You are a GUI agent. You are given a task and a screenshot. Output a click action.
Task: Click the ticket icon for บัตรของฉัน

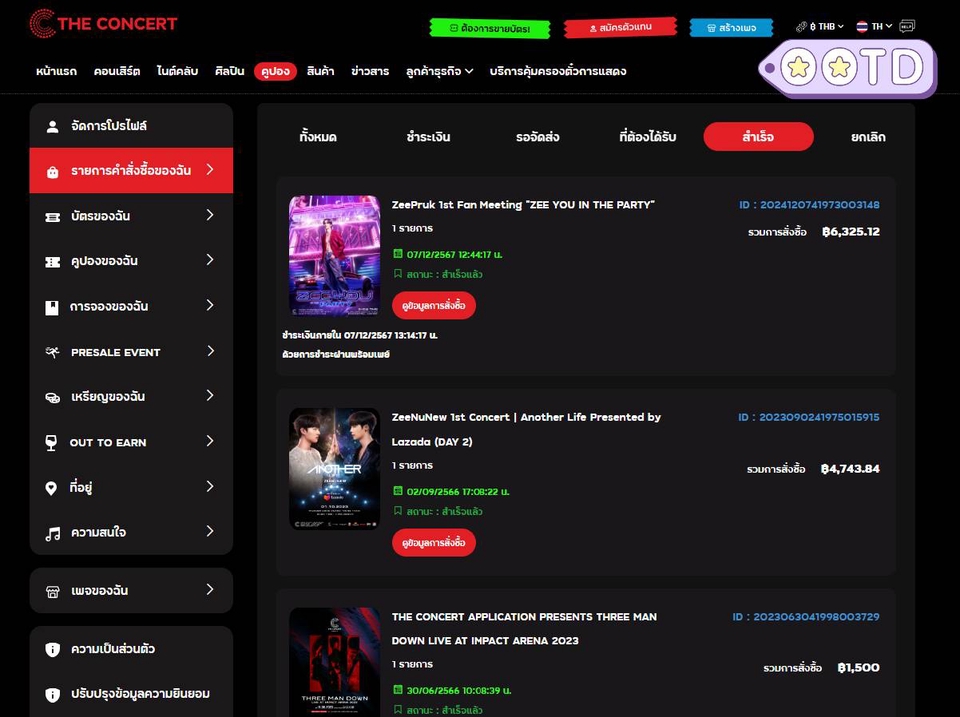pos(52,217)
